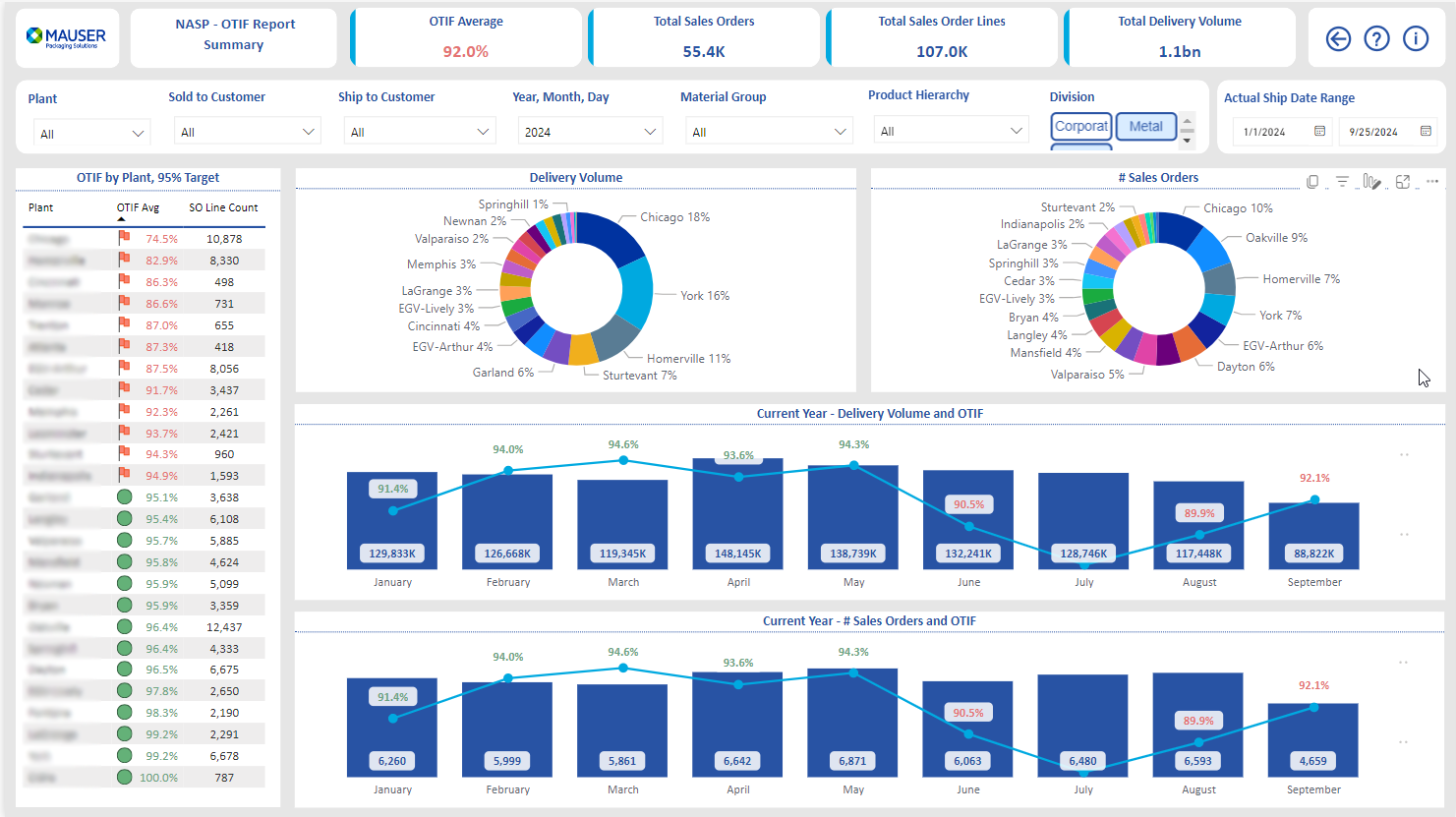The image size is (1456, 817).
Task: Click the Division slicer scroll down arrow
Action: [1187, 141]
